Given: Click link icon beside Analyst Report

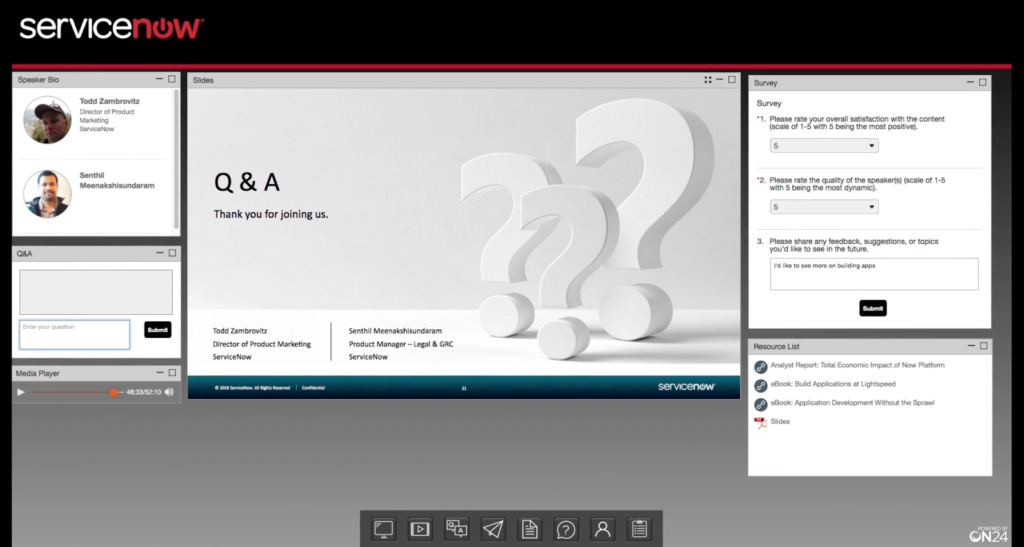Looking at the screenshot, I should (760, 367).
